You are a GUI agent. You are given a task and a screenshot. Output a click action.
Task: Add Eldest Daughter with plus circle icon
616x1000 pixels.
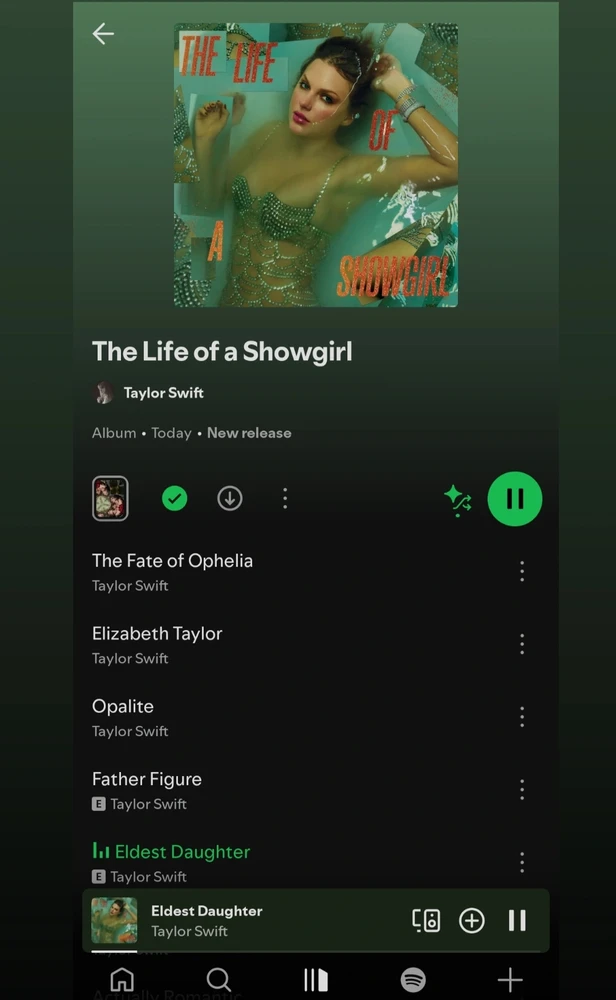[472, 920]
